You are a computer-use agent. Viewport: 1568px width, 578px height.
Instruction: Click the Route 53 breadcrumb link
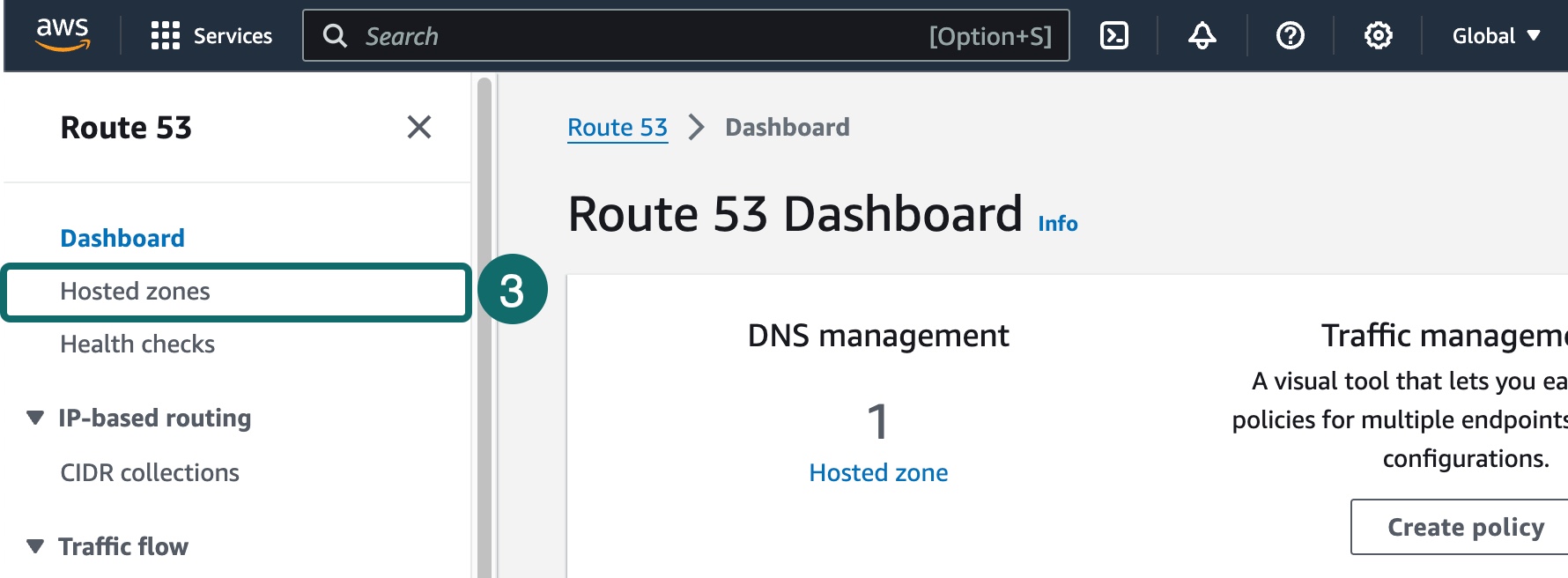pos(618,128)
